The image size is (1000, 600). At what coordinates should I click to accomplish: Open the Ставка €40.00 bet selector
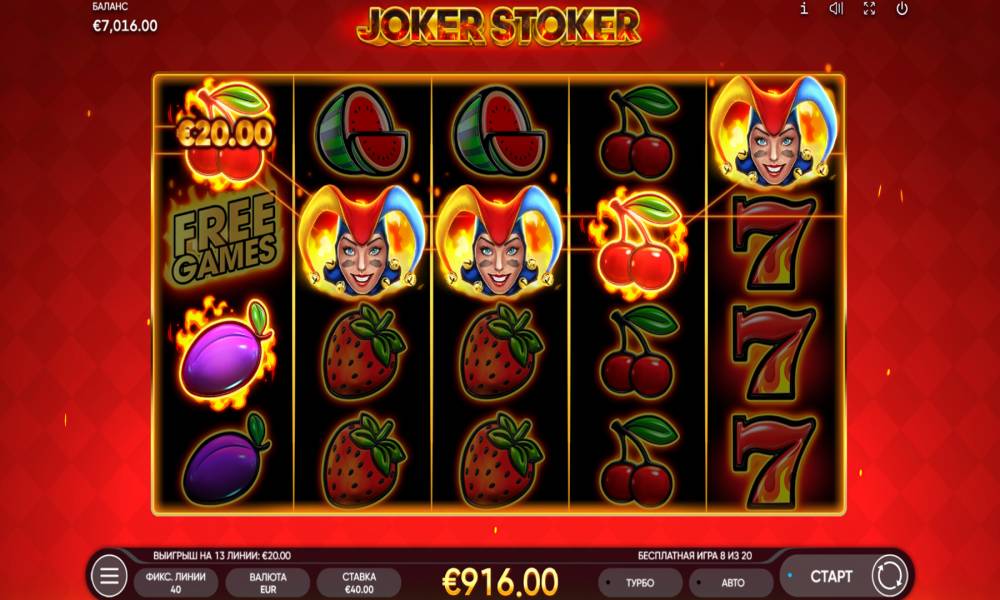pos(359,583)
